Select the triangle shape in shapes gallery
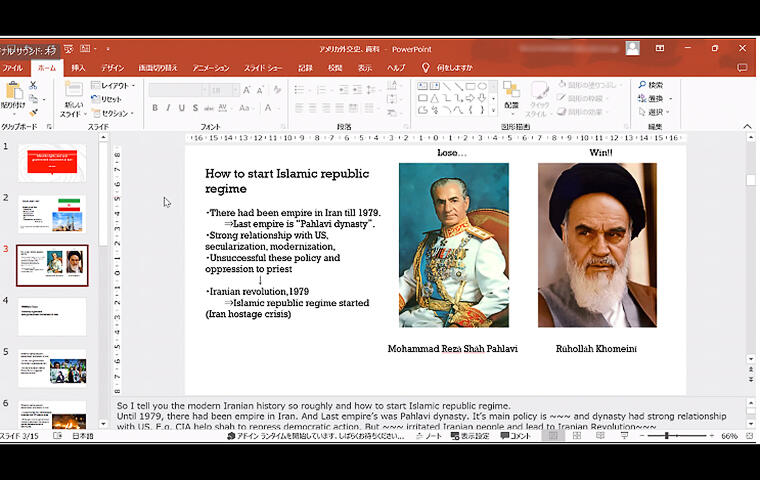Screen dimensions: 760x480 pos(435,98)
